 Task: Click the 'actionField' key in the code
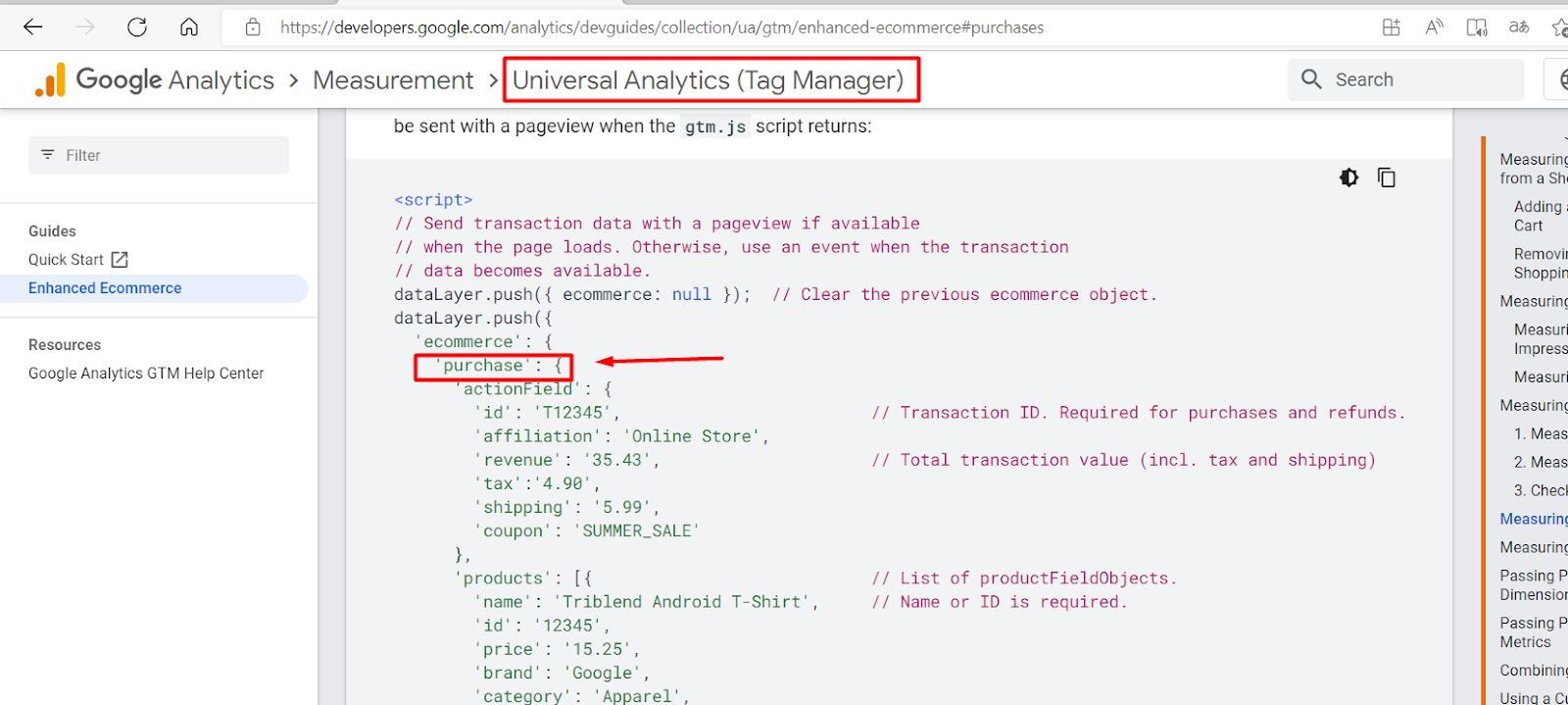(518, 389)
